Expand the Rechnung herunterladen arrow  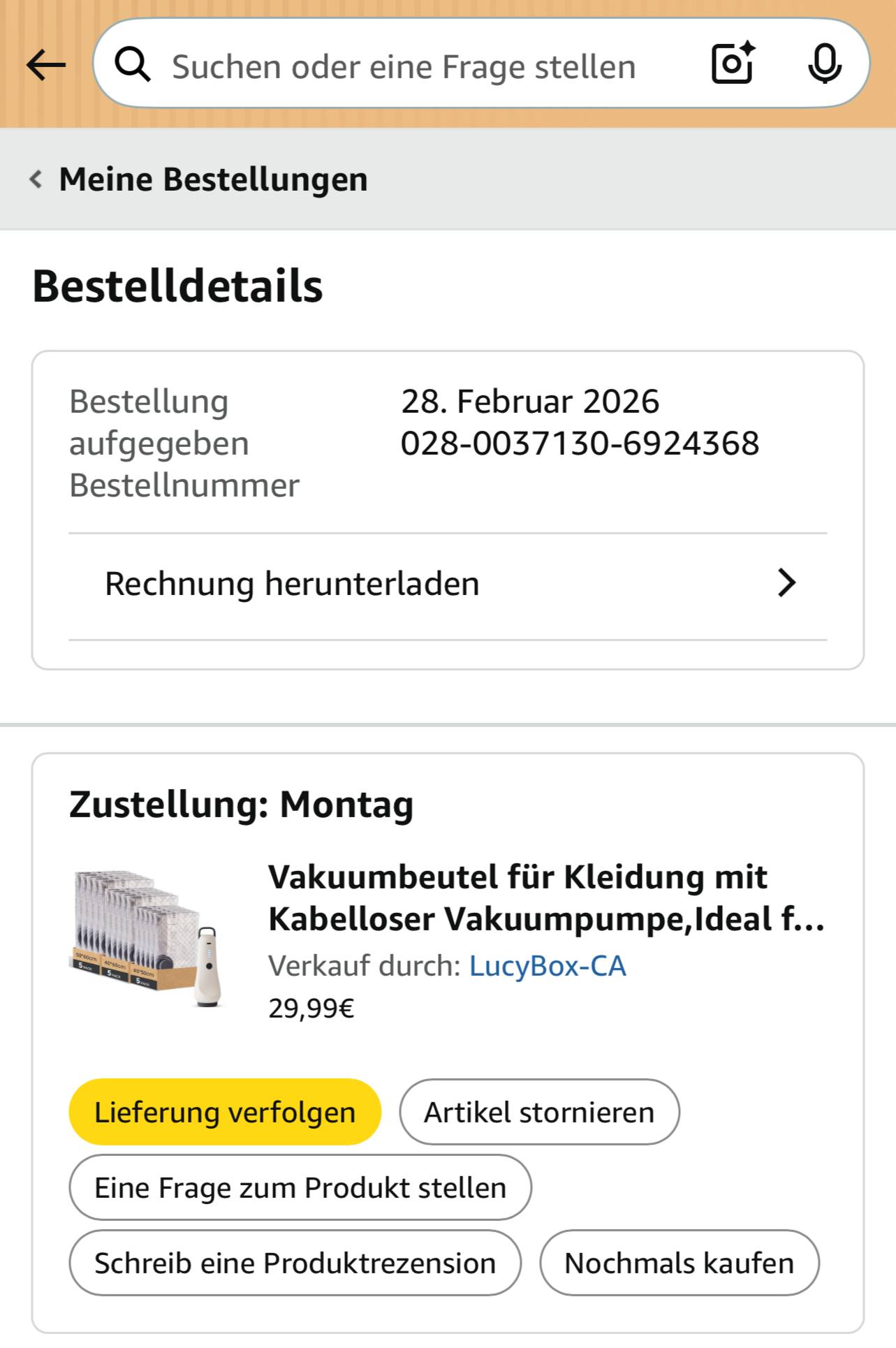[x=786, y=583]
